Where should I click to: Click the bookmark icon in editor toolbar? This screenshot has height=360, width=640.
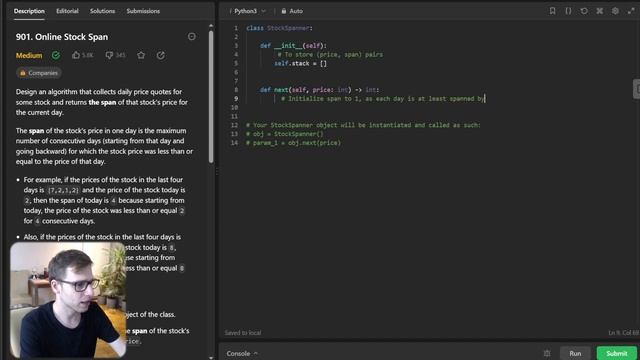[x=552, y=11]
